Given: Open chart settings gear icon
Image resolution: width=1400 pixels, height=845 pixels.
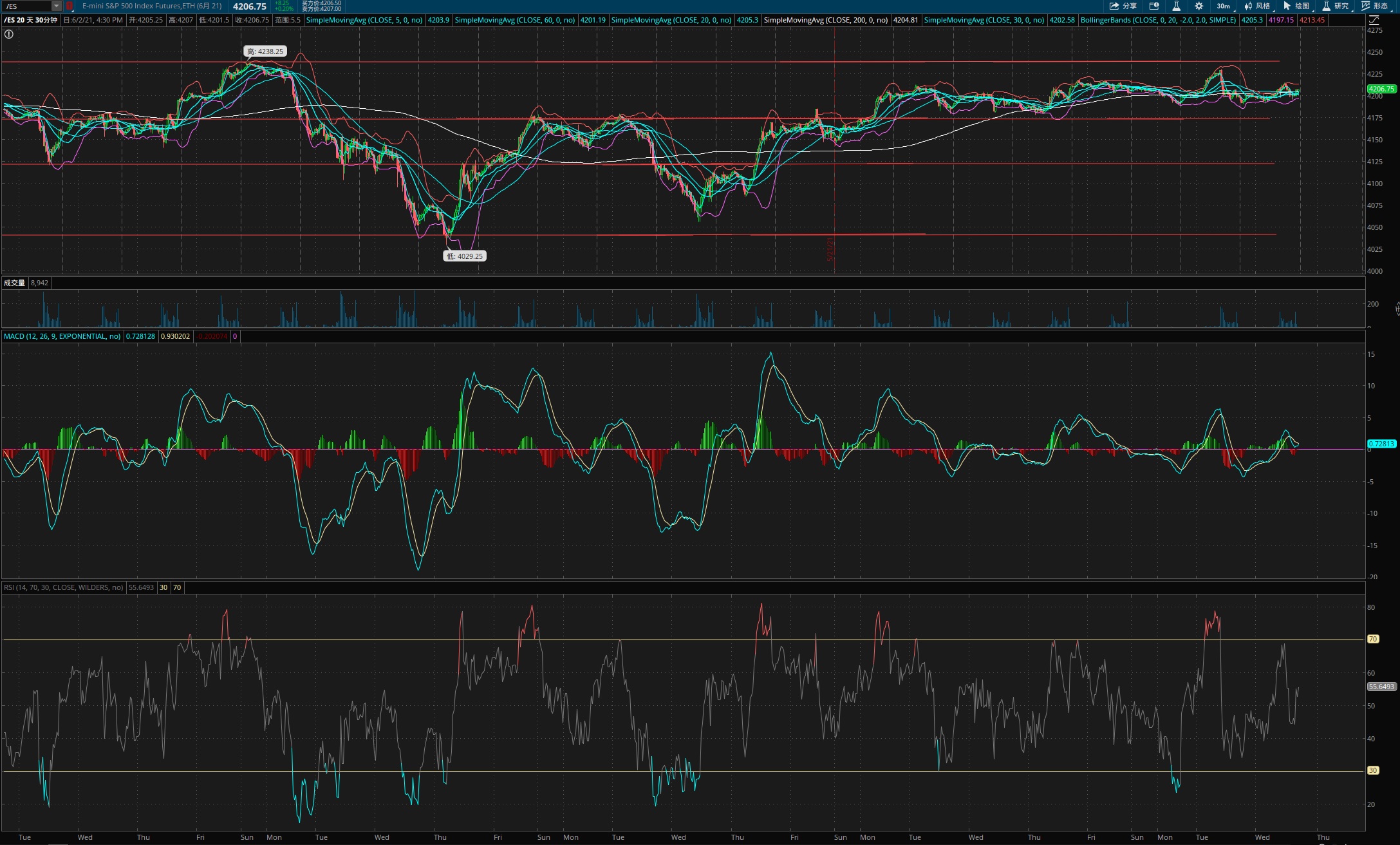Looking at the screenshot, I should [x=1199, y=6].
